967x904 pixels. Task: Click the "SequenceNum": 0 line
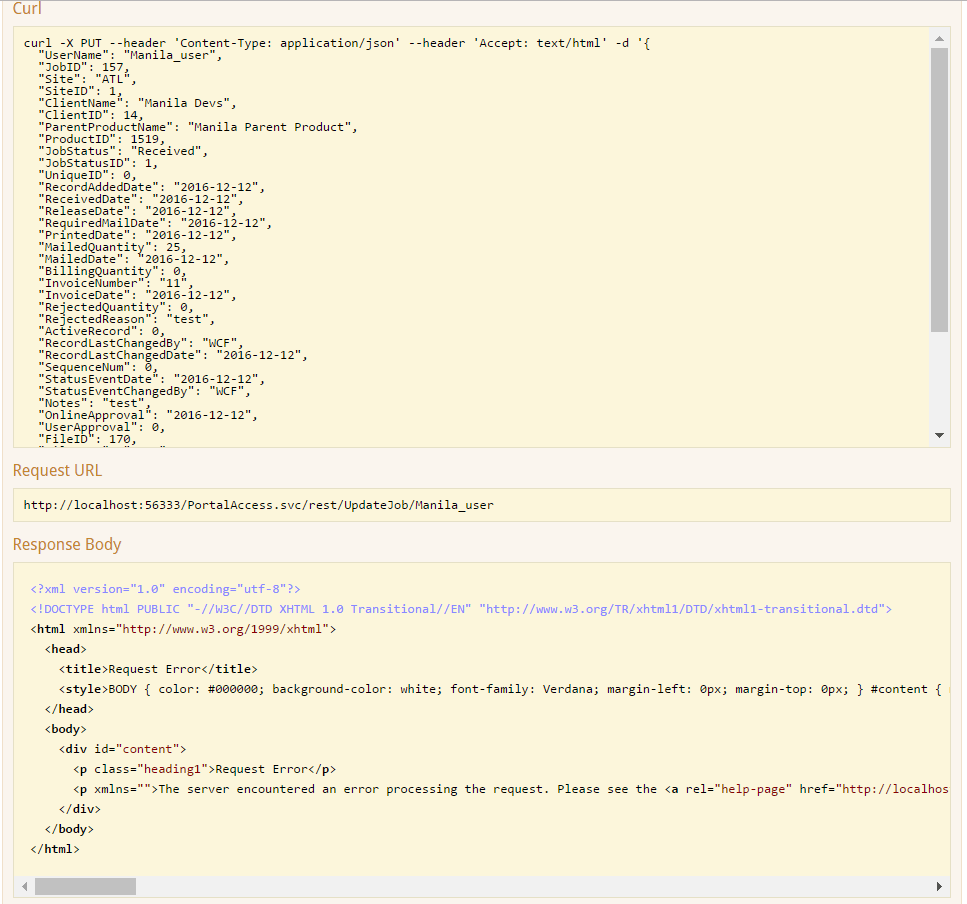tap(97, 368)
